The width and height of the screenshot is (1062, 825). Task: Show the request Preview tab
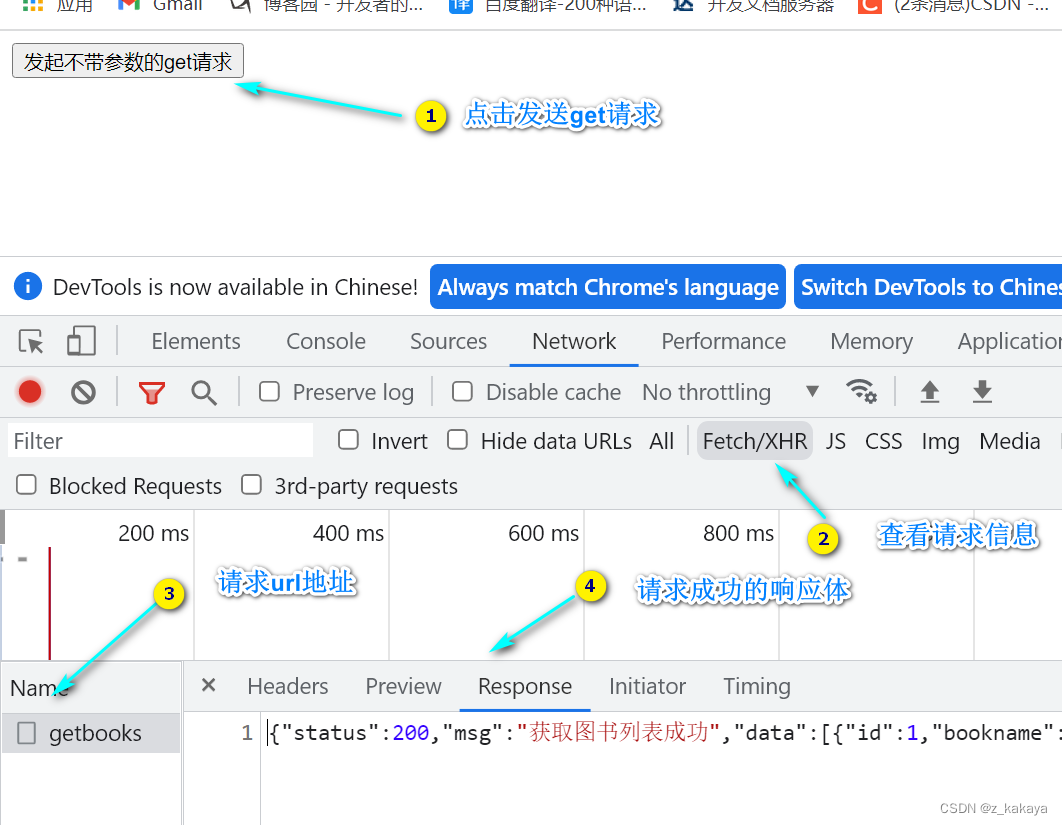point(404,686)
